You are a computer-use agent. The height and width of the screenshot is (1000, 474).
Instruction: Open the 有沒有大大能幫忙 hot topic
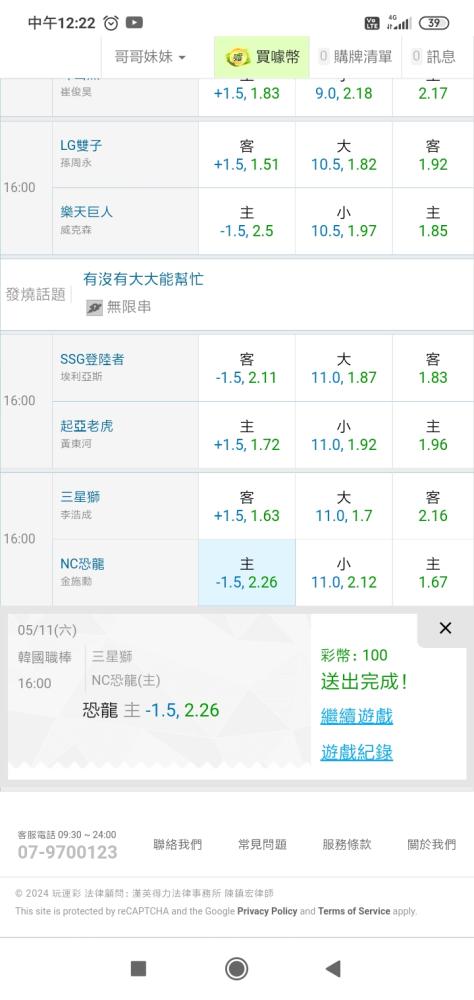click(144, 279)
